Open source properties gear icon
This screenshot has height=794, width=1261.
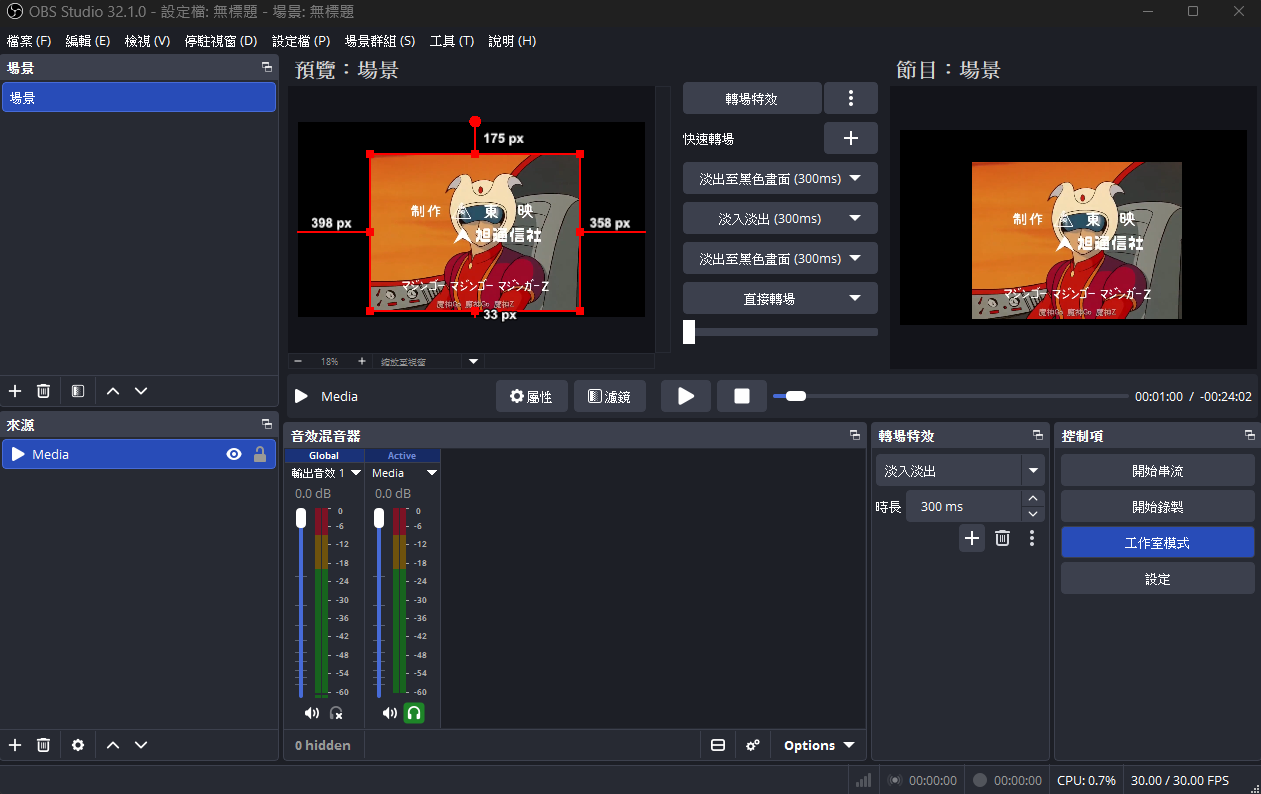78,745
